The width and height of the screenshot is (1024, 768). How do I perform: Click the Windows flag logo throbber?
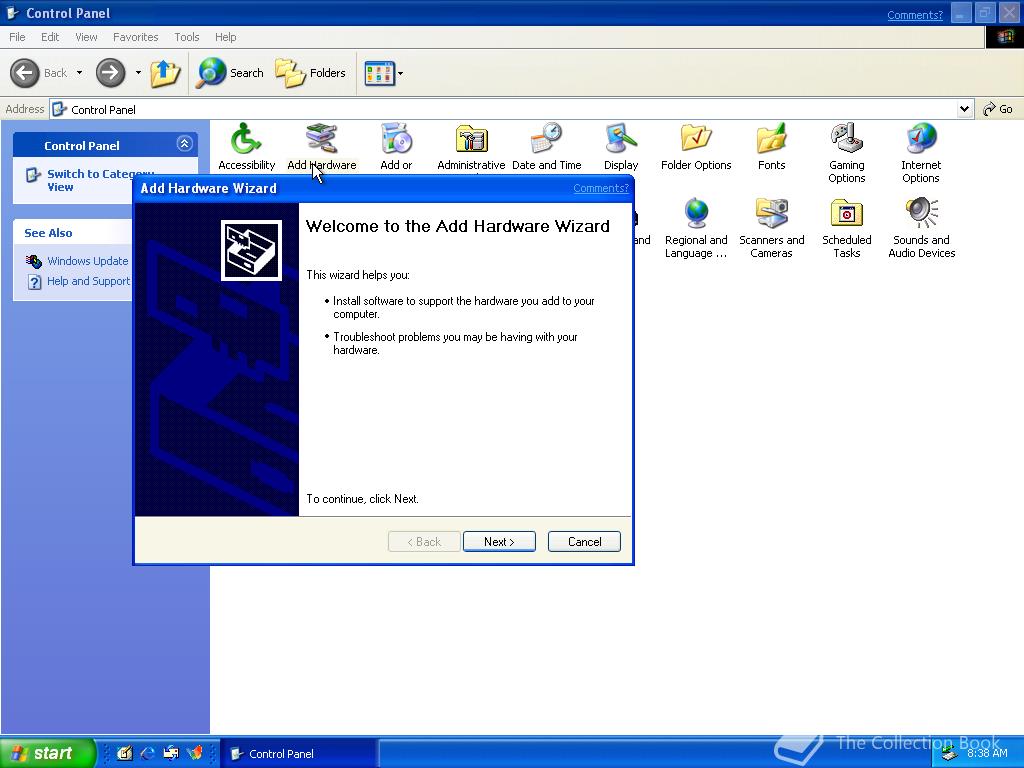tap(1004, 37)
